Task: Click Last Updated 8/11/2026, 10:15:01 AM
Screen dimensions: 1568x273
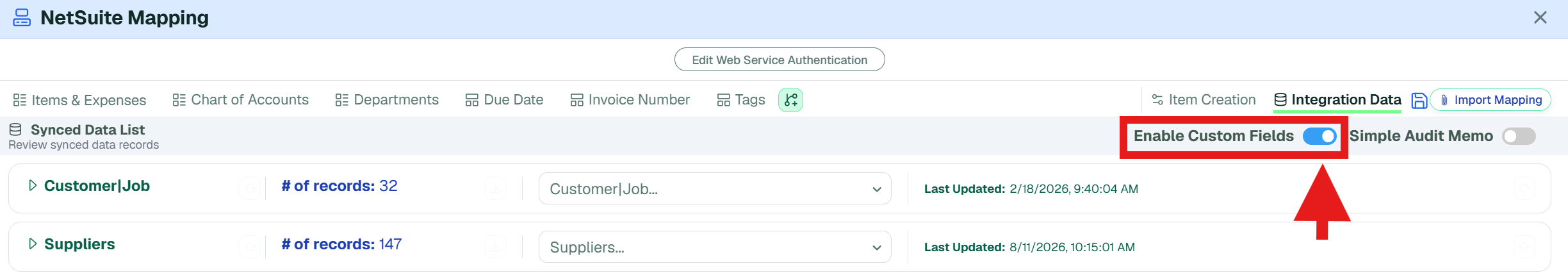Action: 1029,247
